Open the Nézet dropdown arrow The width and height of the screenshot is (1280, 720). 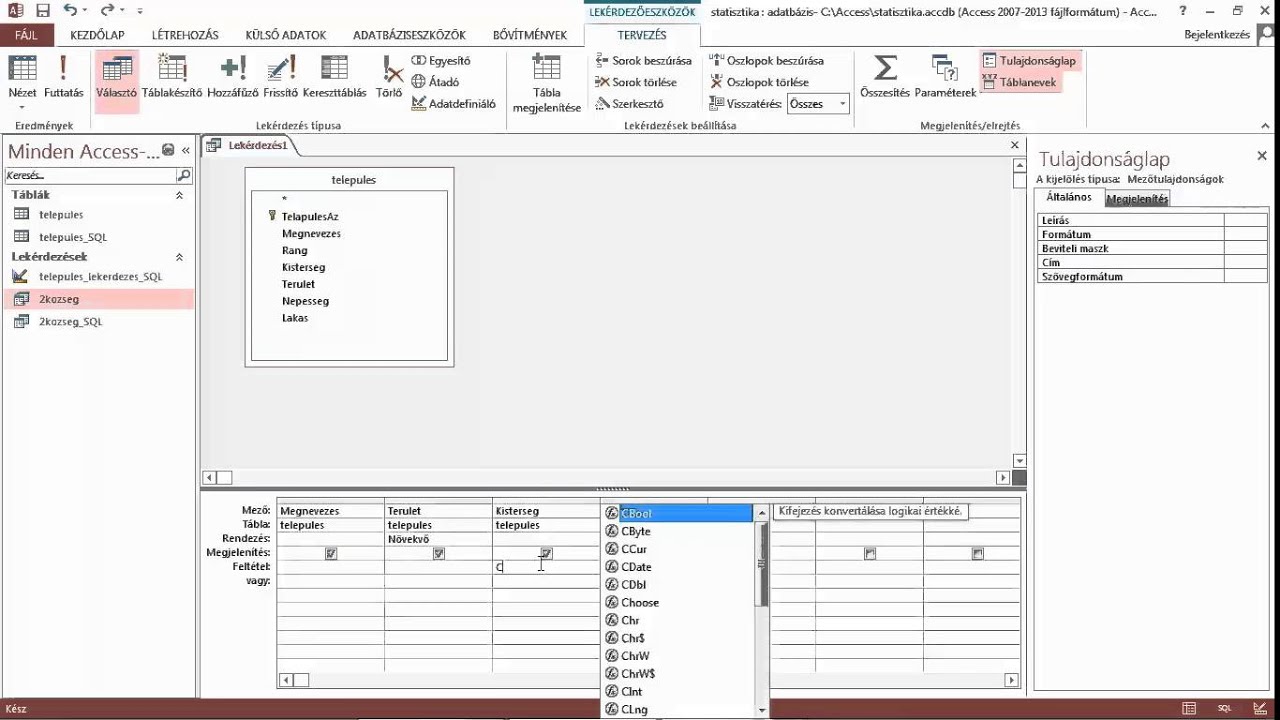coord(22,105)
